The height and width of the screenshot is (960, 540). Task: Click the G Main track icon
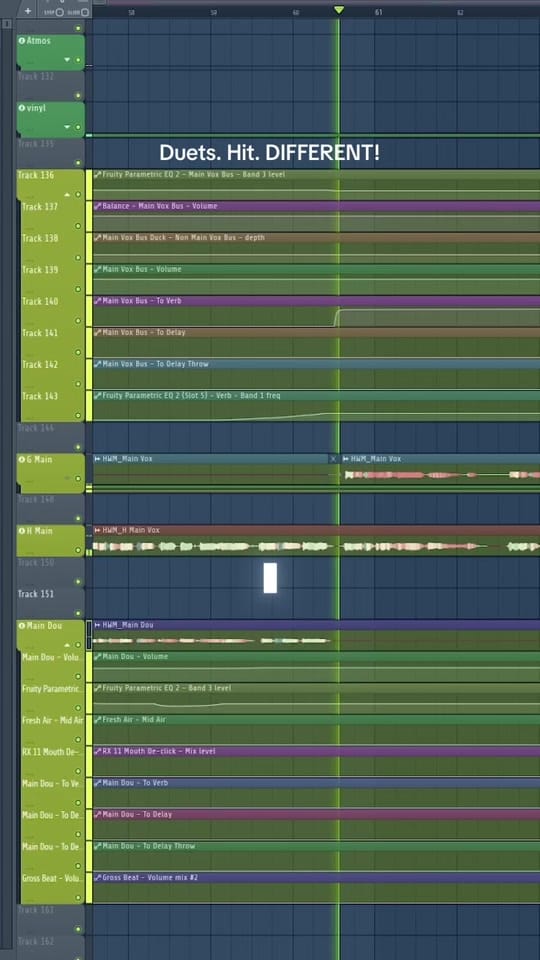click(x=22, y=459)
